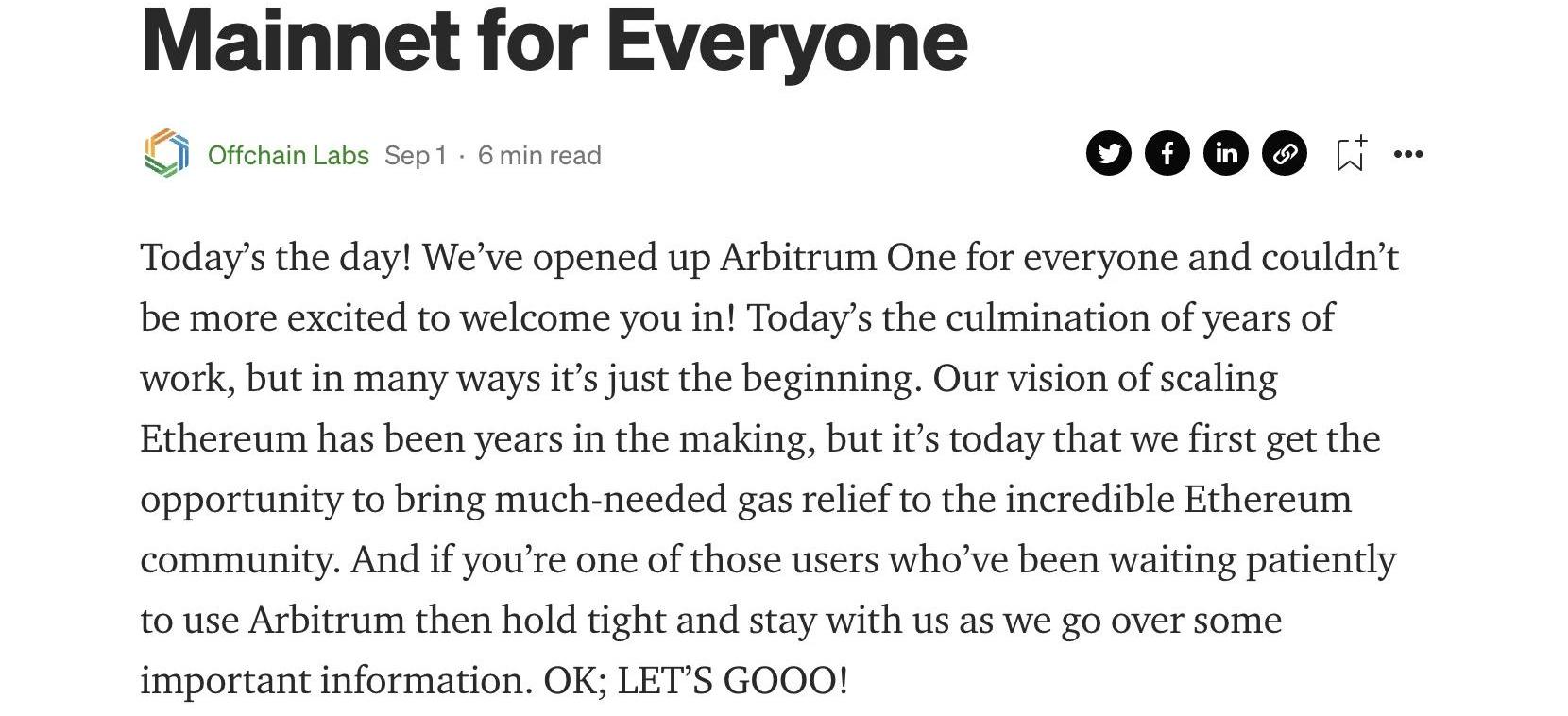Click the word patiently in the paragraph
Screen dimensions: 1568x716
point(1321,559)
